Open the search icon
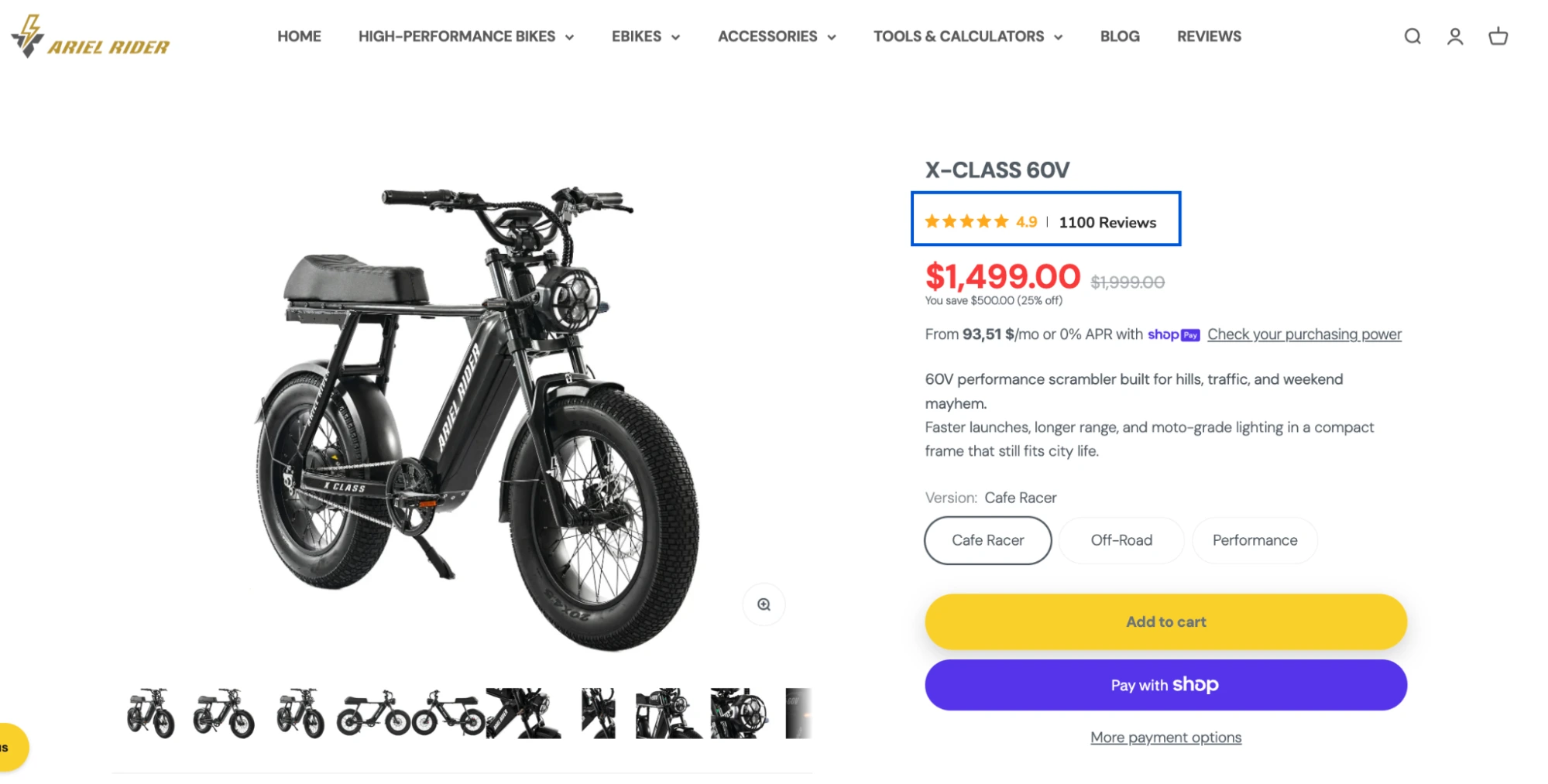The image size is (1548, 784). [x=1412, y=36]
